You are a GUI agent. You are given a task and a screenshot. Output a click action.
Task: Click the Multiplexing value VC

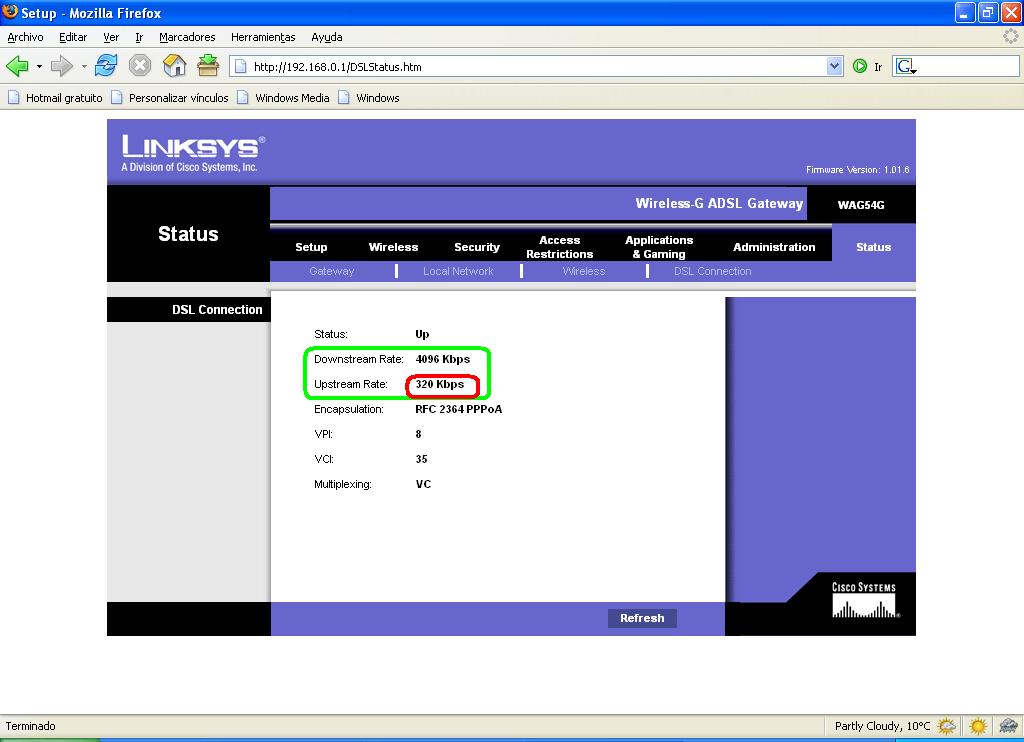[423, 484]
